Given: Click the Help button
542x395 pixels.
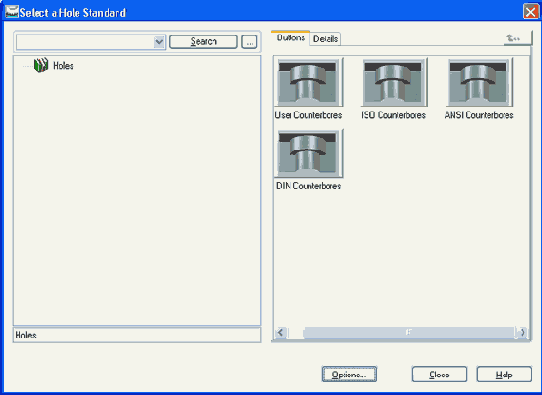Looking at the screenshot, I should pos(504,375).
